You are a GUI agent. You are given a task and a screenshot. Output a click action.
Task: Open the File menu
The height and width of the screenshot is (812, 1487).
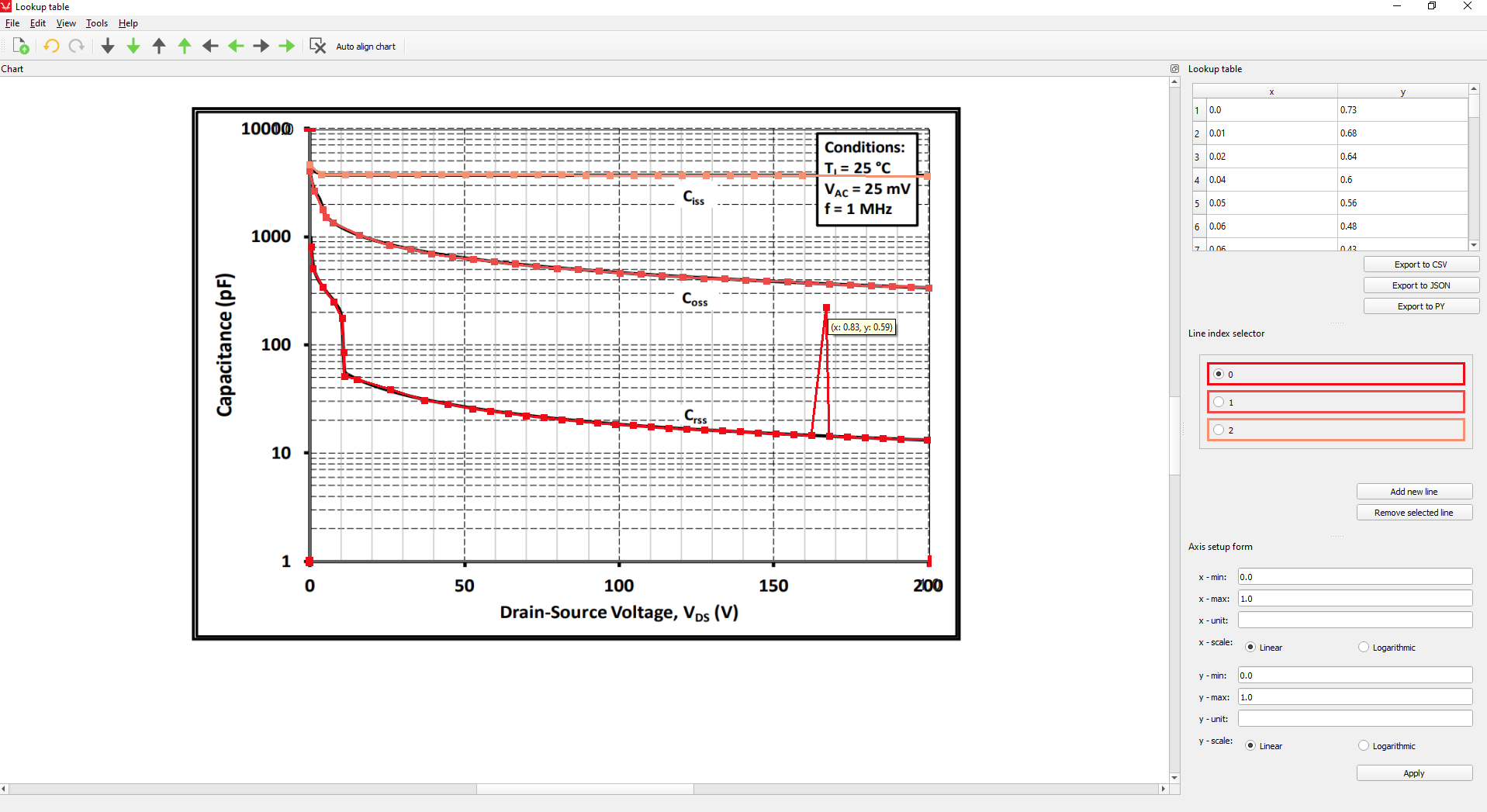(x=12, y=23)
